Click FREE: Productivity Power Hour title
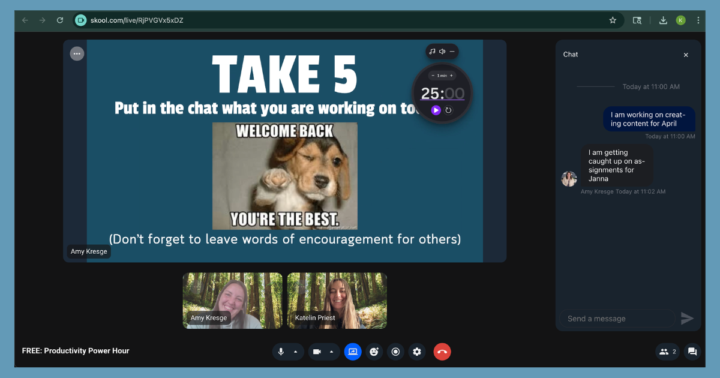The height and width of the screenshot is (378, 720). point(75,350)
